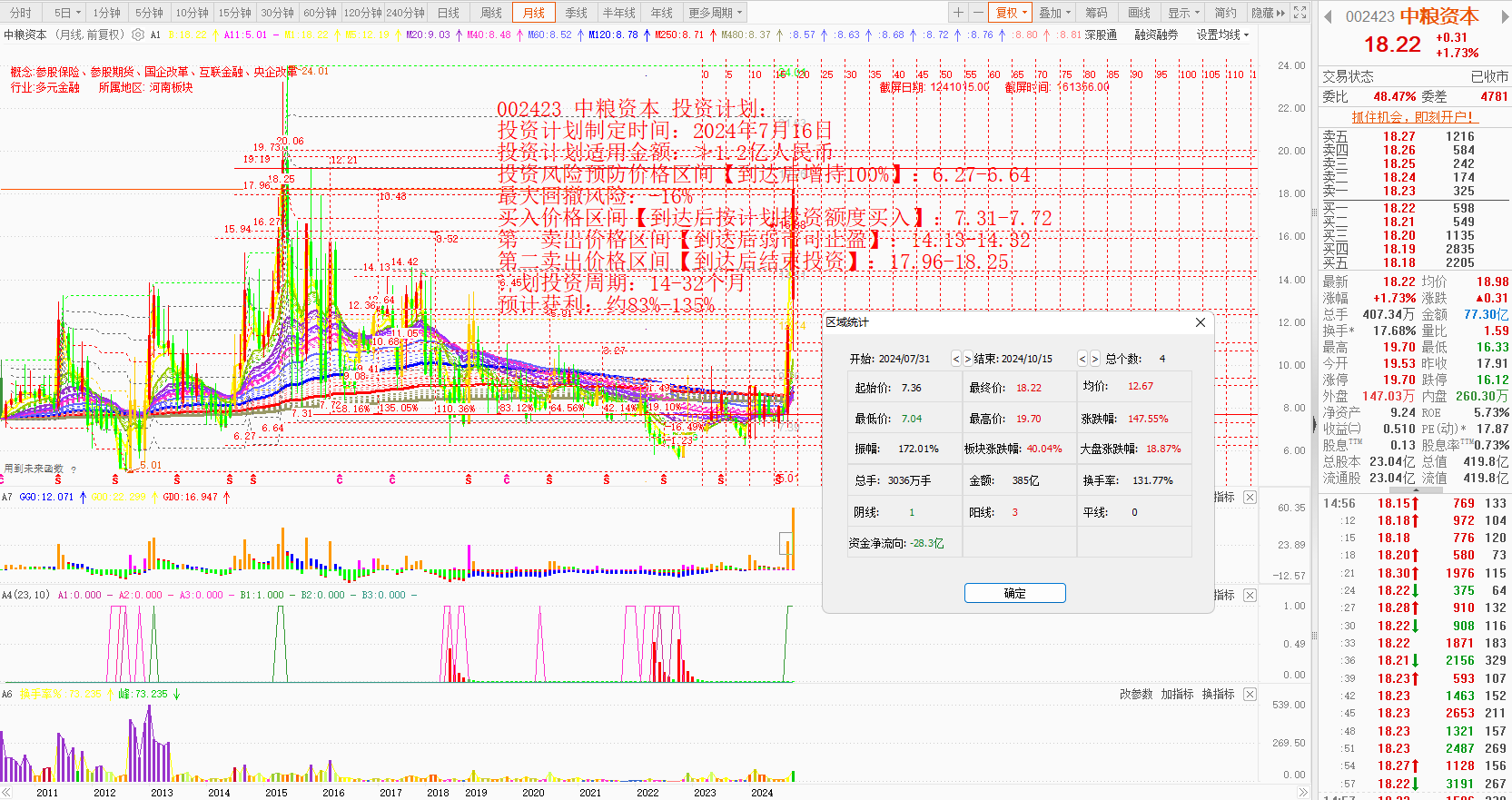Image resolution: width=1512 pixels, height=800 pixels.
Task: Toggle fullscreen chart icon
Action: (x=1300, y=13)
